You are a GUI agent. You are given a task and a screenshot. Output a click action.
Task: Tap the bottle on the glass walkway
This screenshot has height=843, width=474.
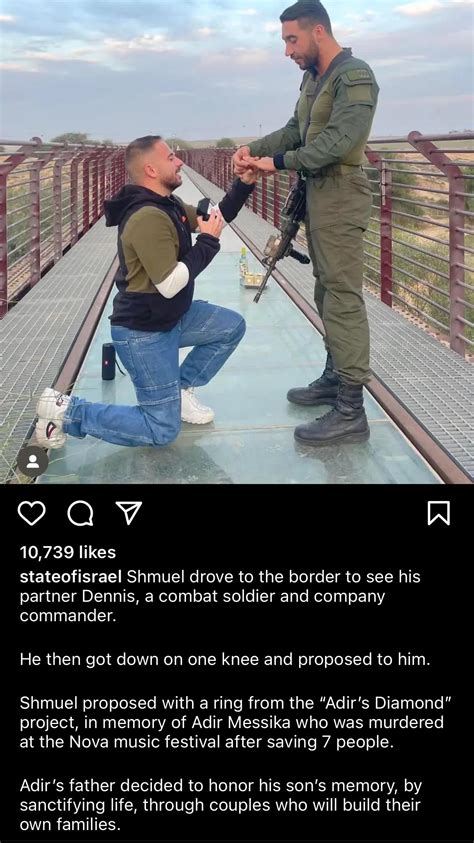[243, 262]
